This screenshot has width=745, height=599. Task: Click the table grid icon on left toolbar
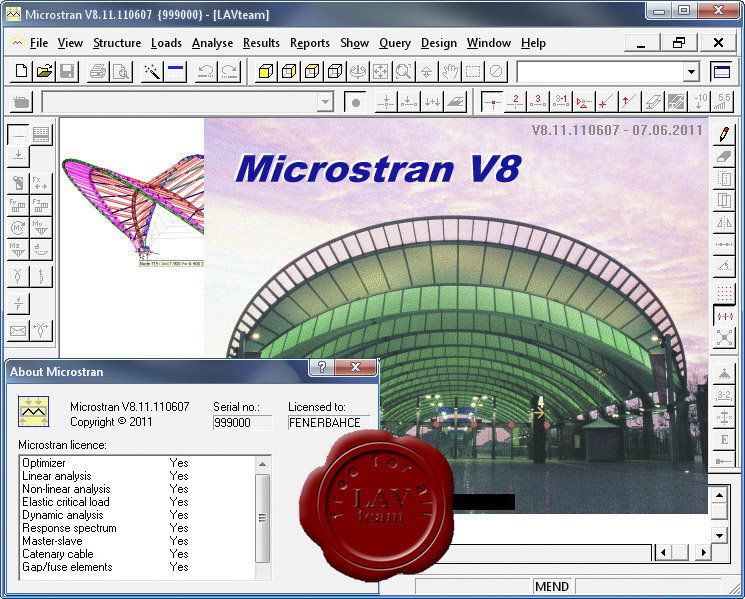[x=41, y=134]
